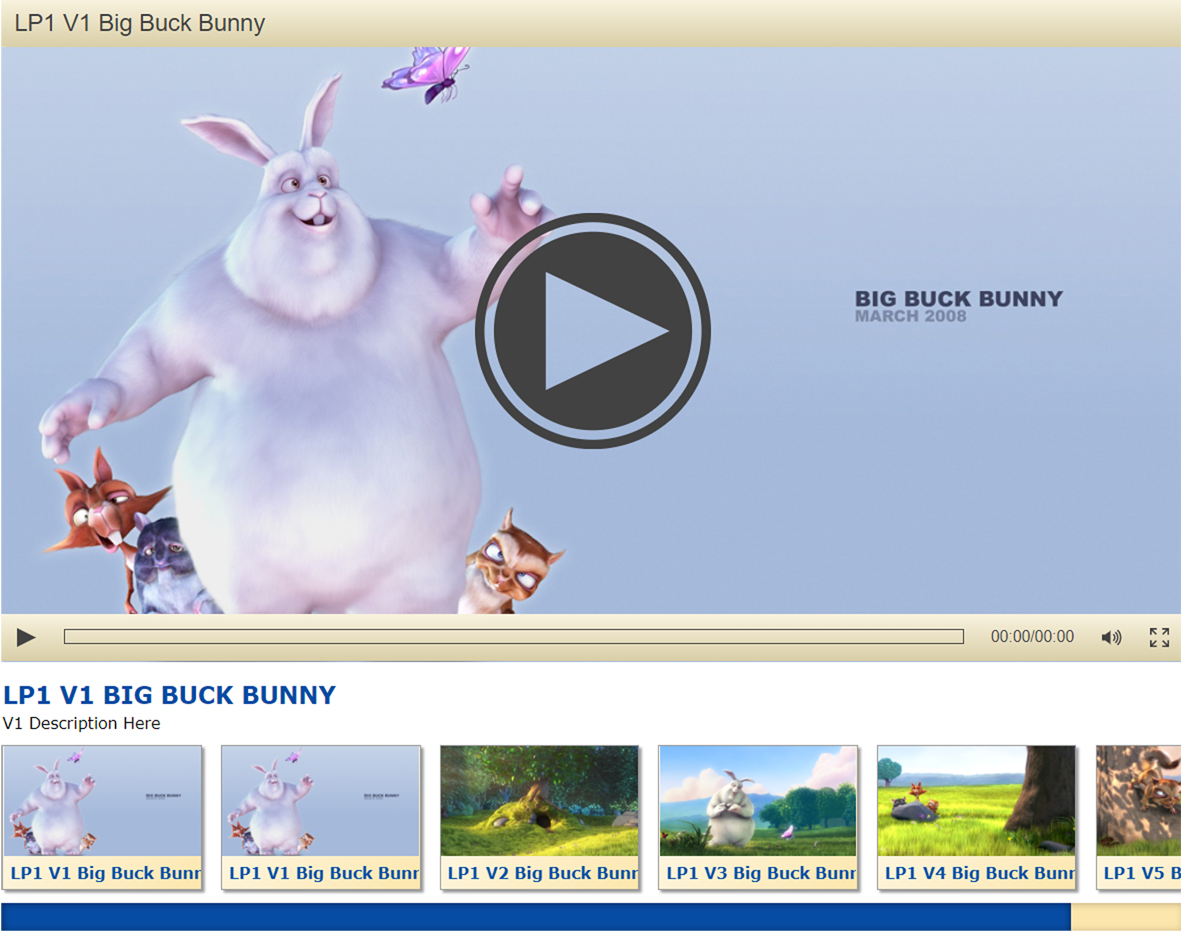This screenshot has height=931, width=1181.
Task: Open the LP1 V2 forest tree thumbnail
Action: [x=539, y=801]
